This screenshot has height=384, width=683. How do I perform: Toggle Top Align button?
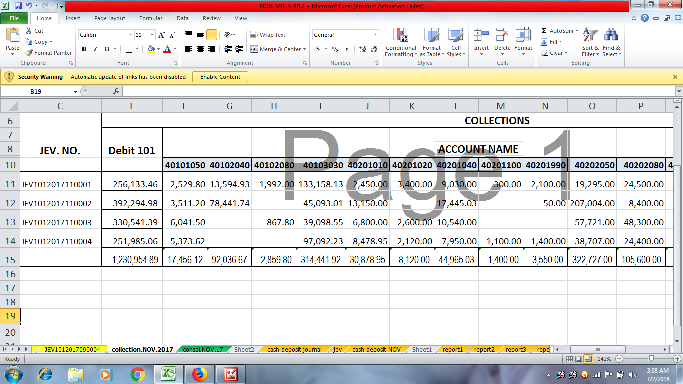coord(188,34)
